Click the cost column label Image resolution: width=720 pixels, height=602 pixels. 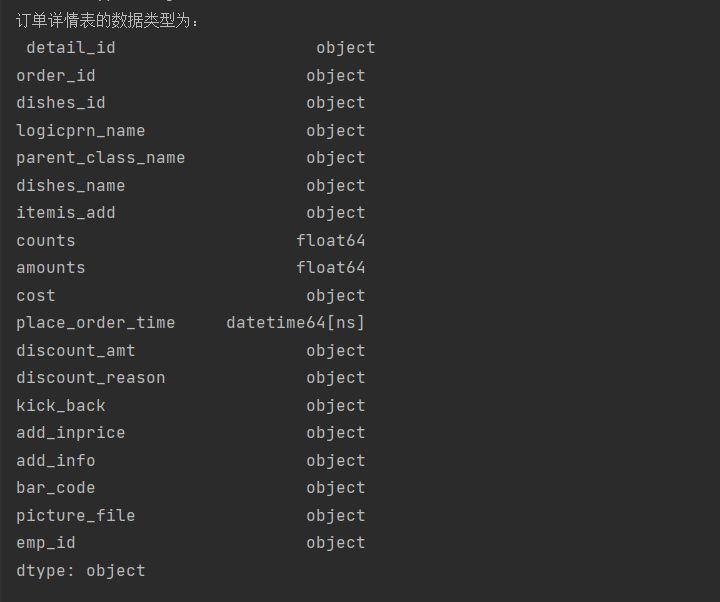click(36, 296)
